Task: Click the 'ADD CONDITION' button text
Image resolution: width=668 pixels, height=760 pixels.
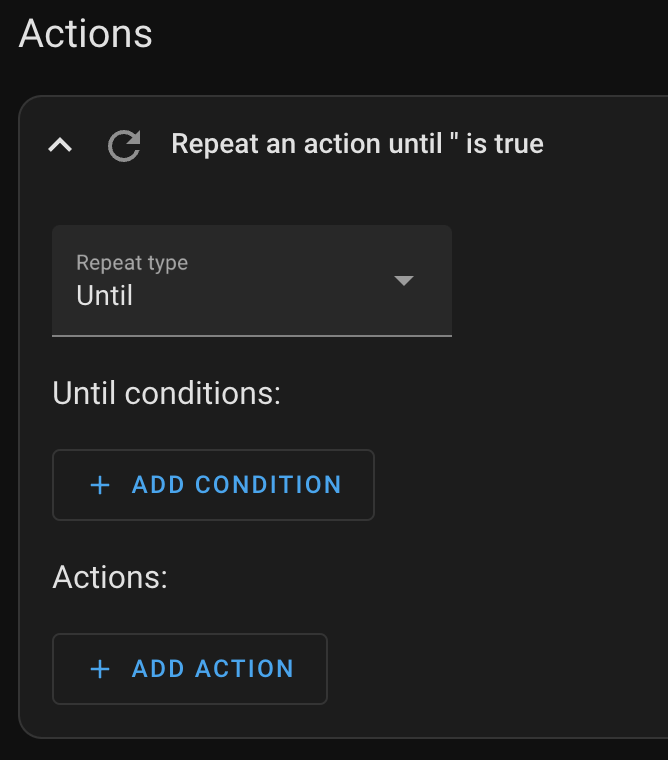Action: [237, 485]
